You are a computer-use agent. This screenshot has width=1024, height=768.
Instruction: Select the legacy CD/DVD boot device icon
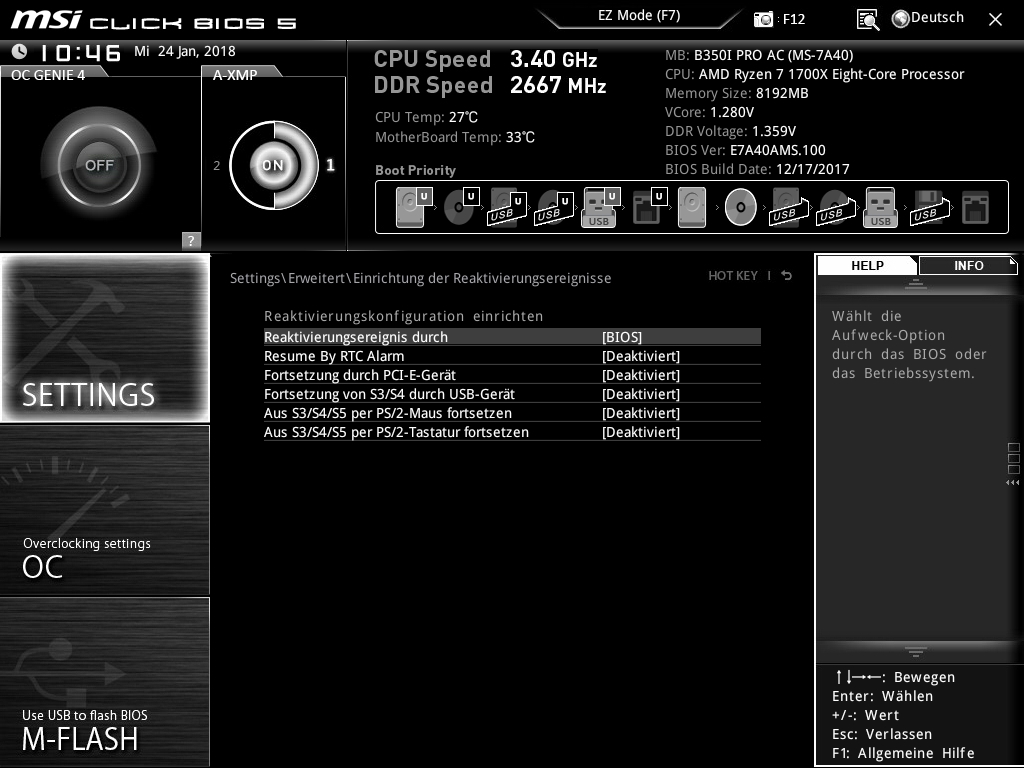coord(741,207)
